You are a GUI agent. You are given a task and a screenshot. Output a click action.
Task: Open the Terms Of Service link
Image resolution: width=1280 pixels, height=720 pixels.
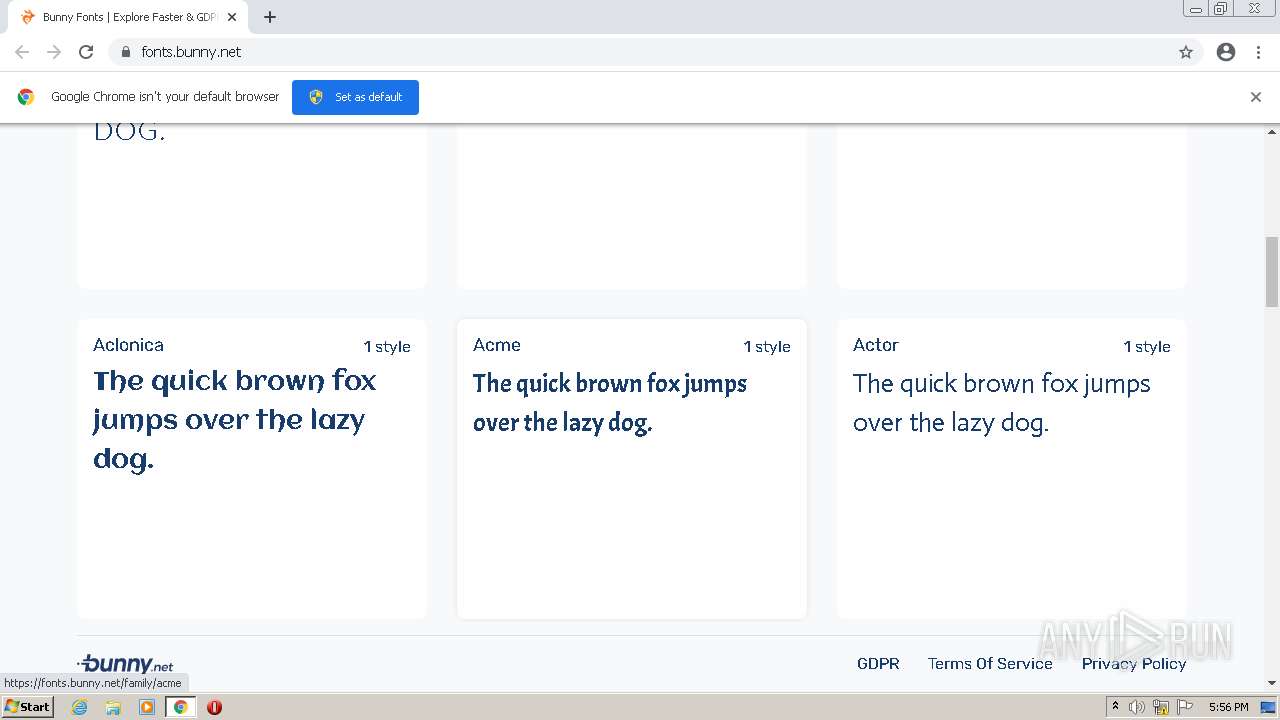coord(990,663)
